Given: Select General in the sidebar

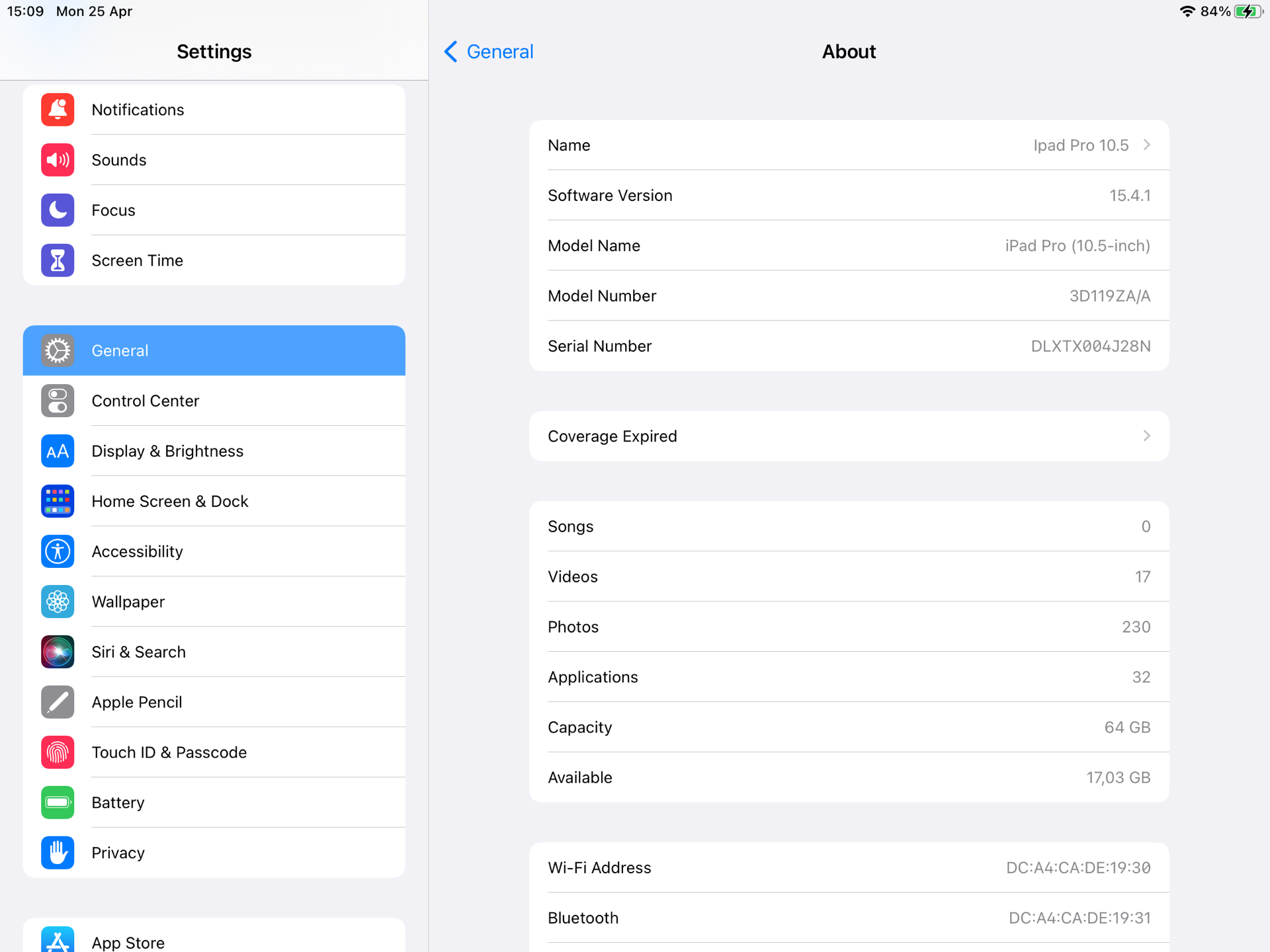Looking at the screenshot, I should pyautogui.click(x=214, y=350).
